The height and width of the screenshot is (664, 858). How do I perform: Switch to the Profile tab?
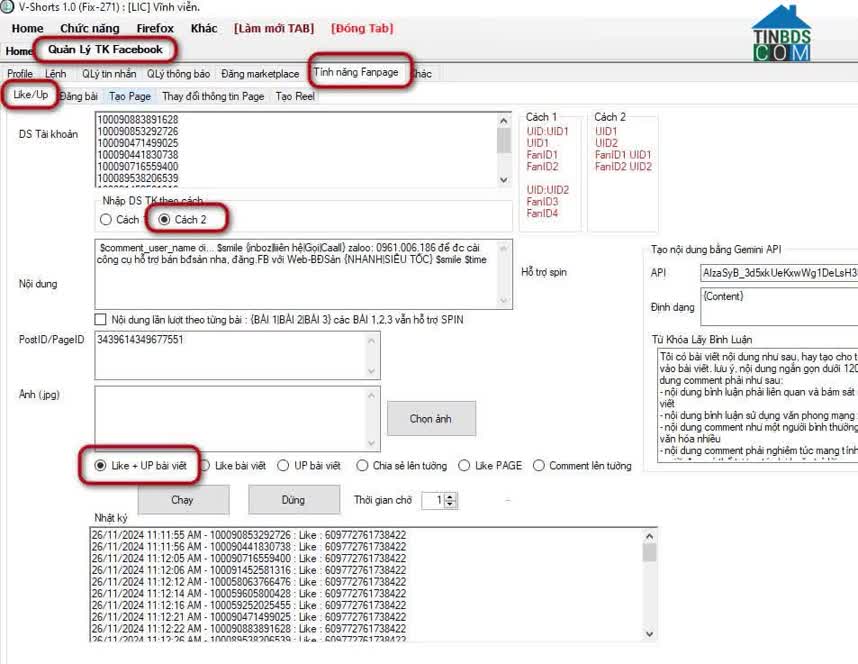click(x=20, y=73)
